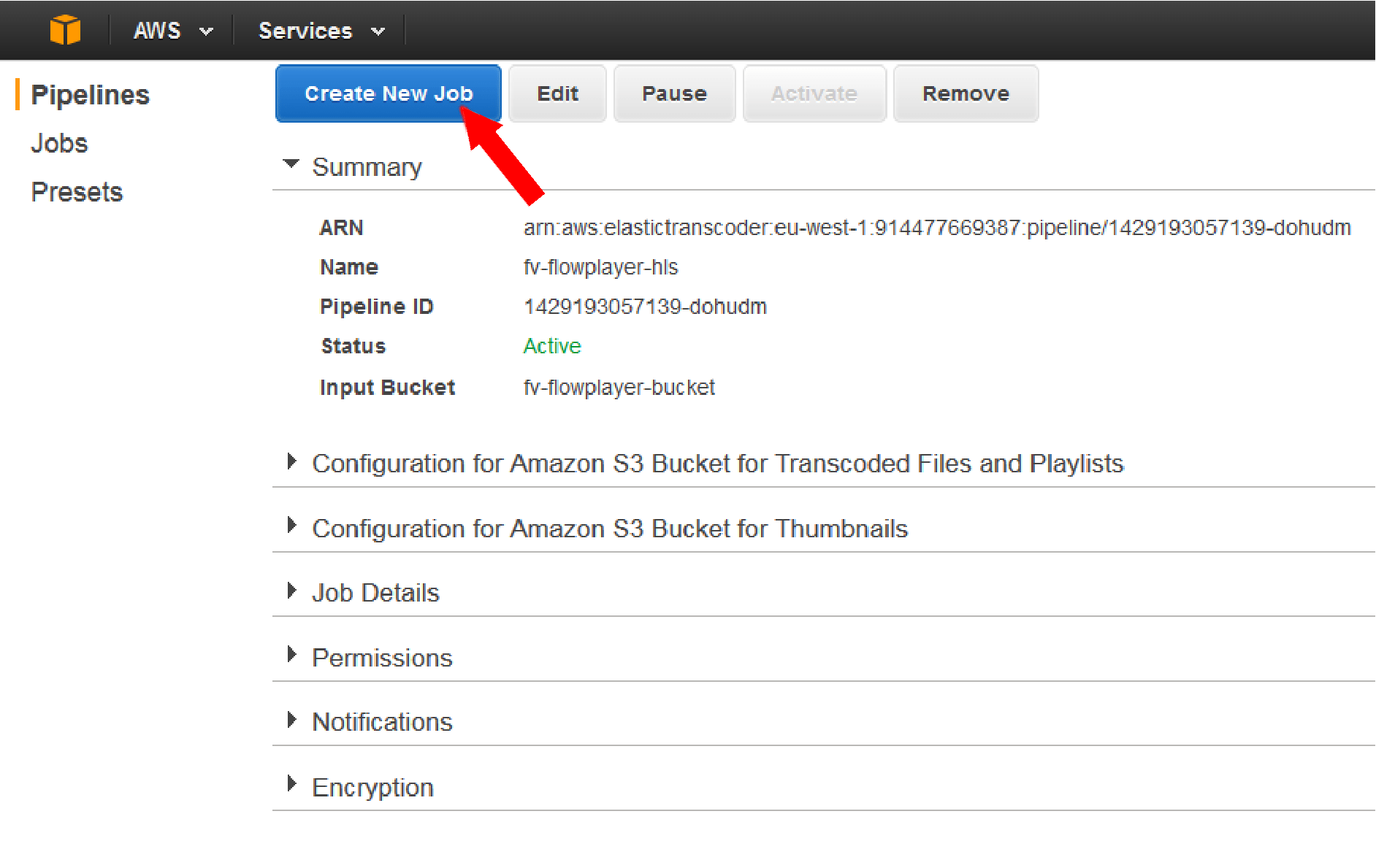The image size is (1376, 868).
Task: Click the Edit pipeline button
Action: click(x=557, y=93)
